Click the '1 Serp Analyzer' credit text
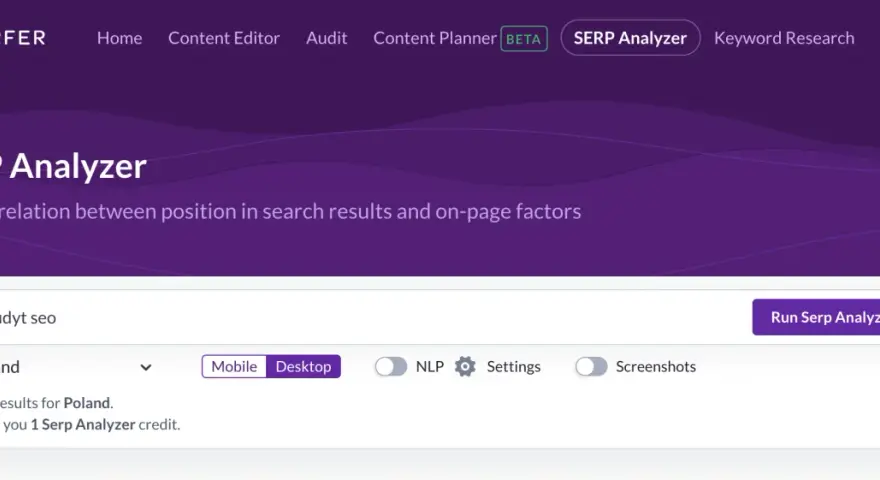Screen dimensions: 880x480 (x=83, y=424)
